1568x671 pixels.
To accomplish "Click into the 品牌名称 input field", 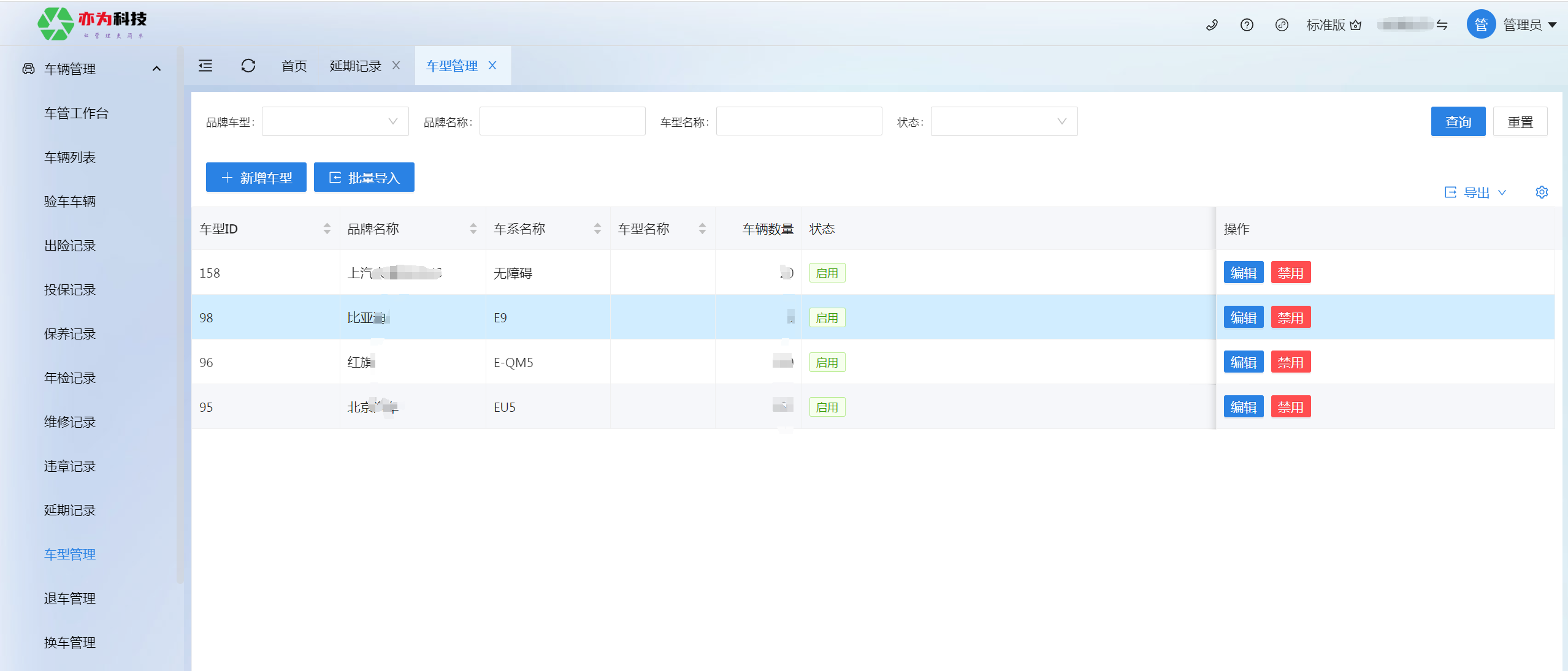I will (x=562, y=122).
